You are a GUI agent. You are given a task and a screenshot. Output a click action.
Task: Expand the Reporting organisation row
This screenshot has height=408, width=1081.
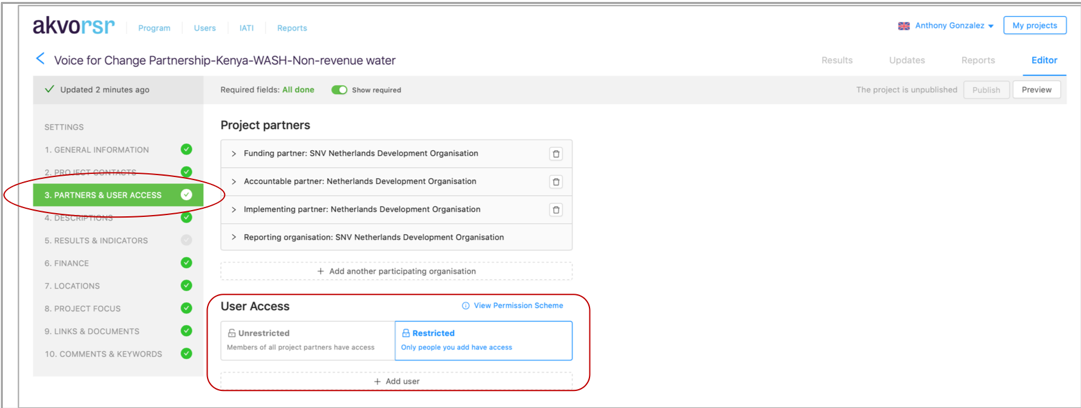coord(234,238)
